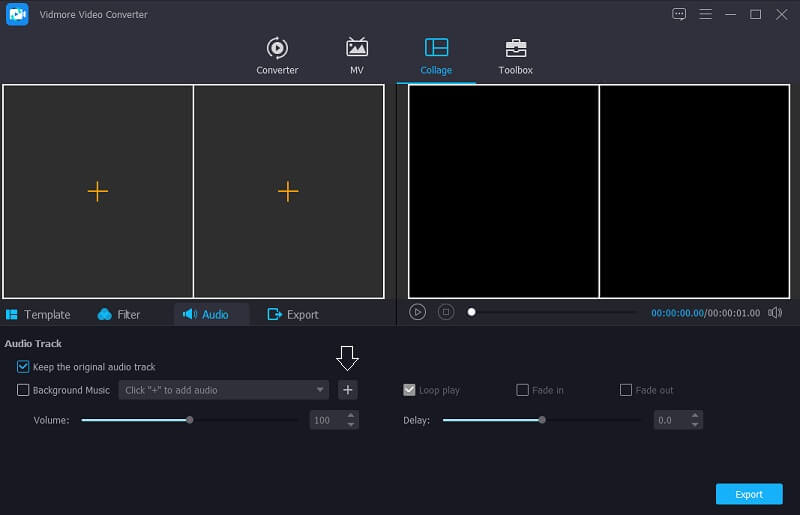Image resolution: width=800 pixels, height=515 pixels.
Task: Mute the preview with the speaker icon
Action: point(775,313)
